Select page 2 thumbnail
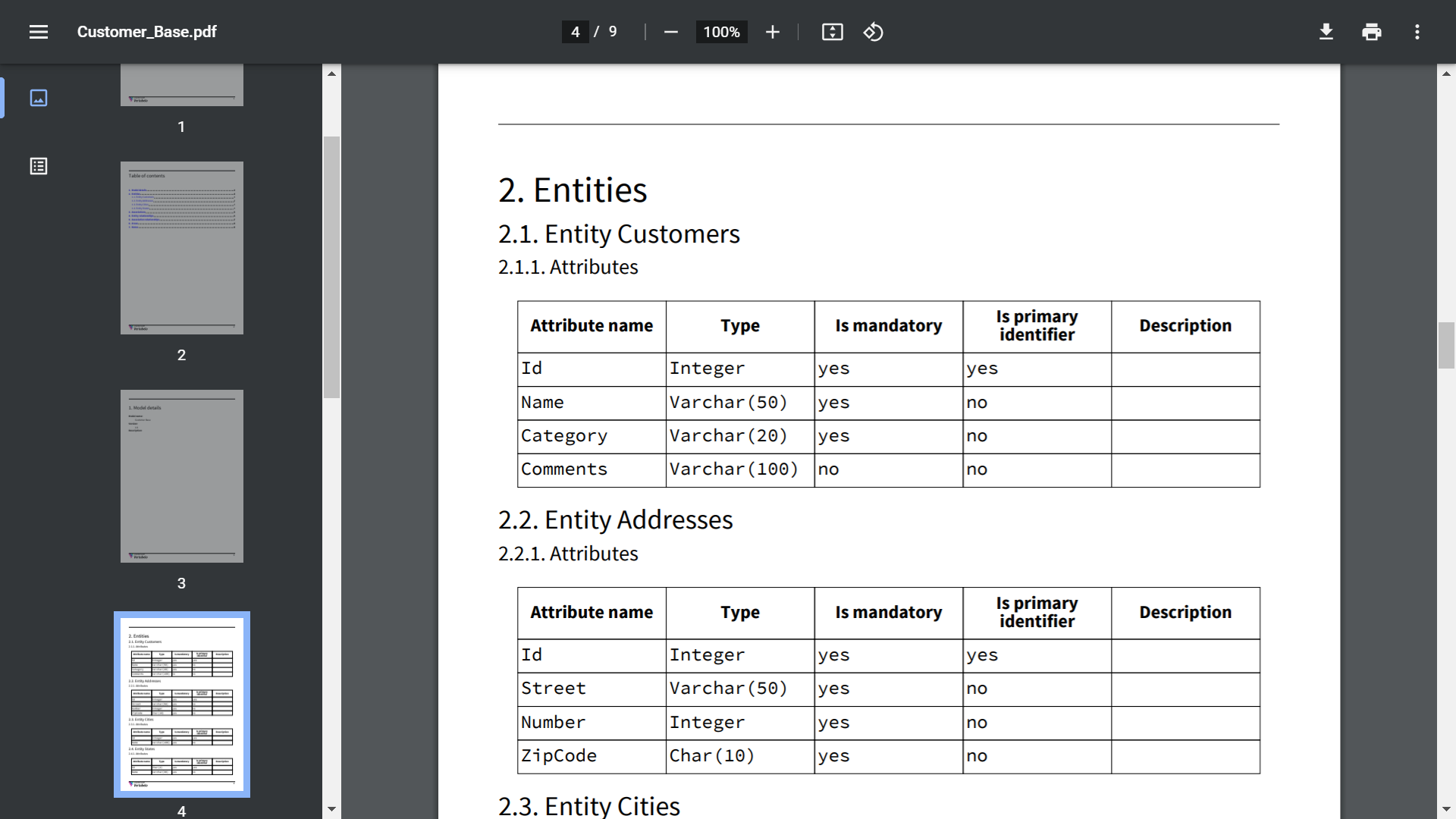 (182, 248)
